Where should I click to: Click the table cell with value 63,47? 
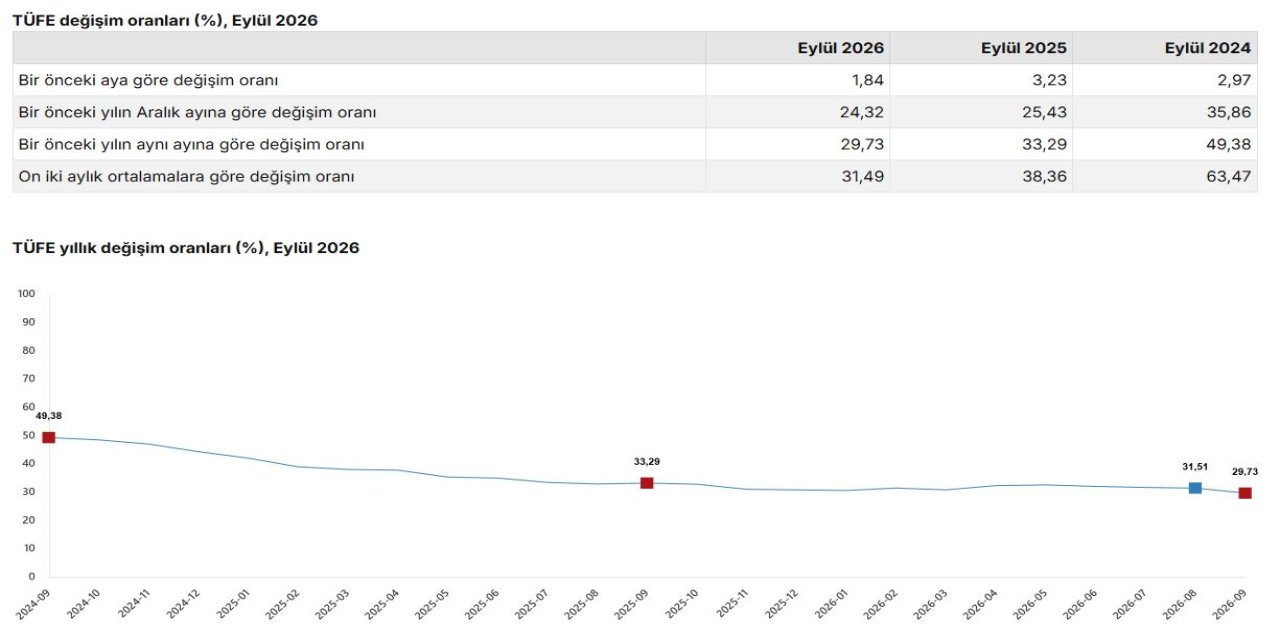tap(1165, 176)
